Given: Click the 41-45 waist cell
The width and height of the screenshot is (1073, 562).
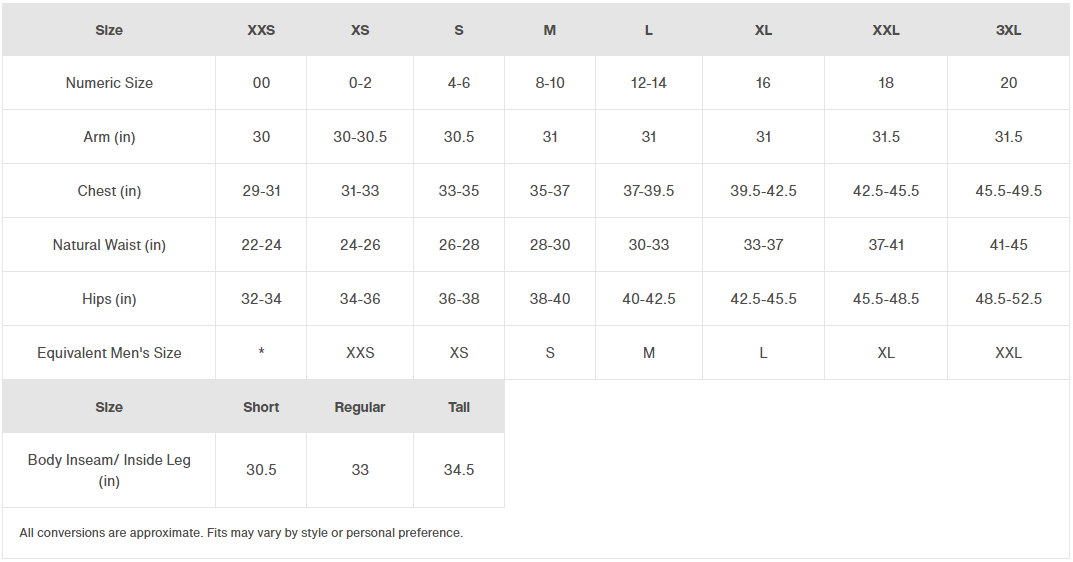Looking at the screenshot, I should click(1008, 245).
